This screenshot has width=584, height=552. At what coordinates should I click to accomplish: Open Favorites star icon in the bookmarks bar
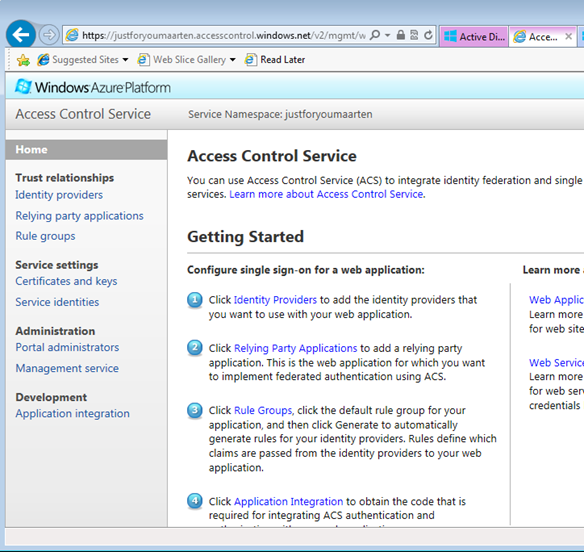pyautogui.click(x=23, y=60)
